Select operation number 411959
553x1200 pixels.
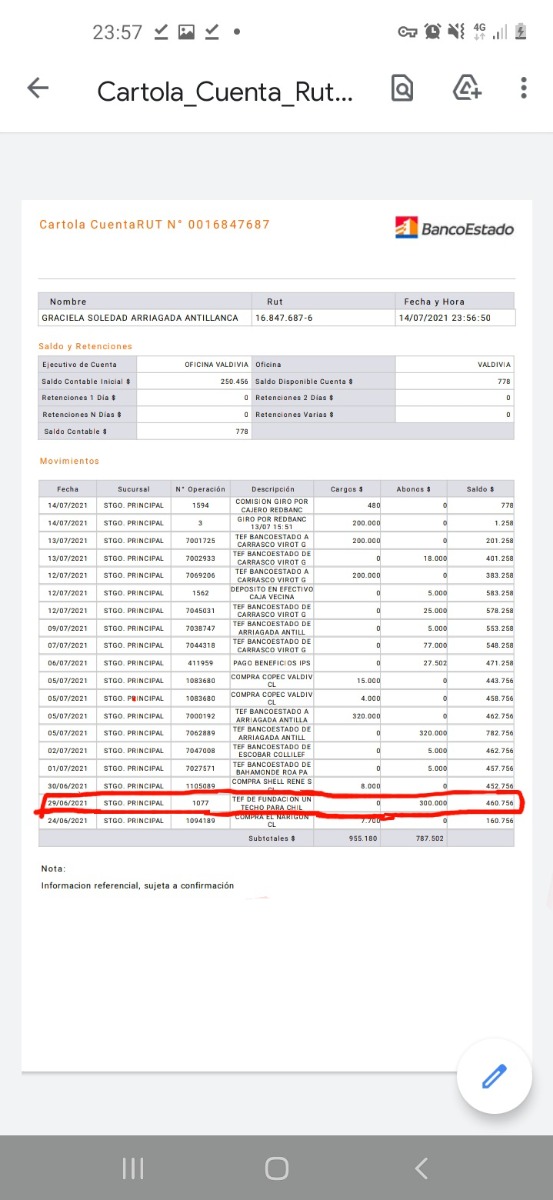point(200,663)
